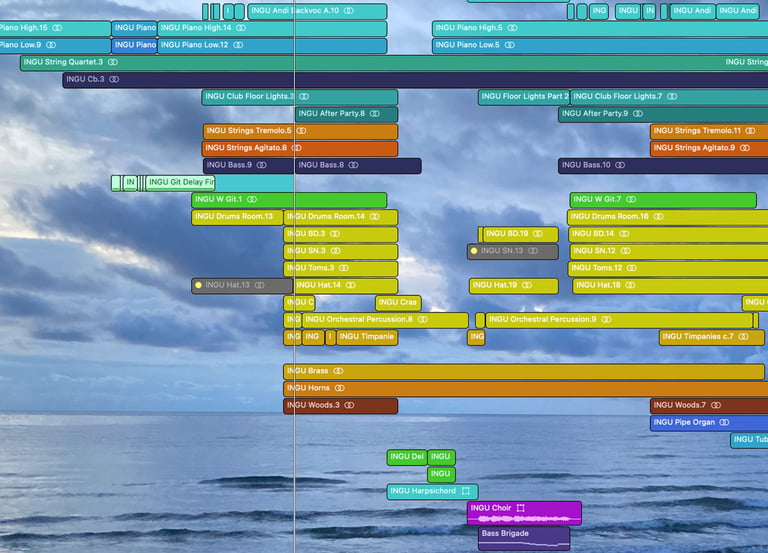The image size is (768, 553).
Task: Select the INGU Cb.3 region
Action: point(415,79)
